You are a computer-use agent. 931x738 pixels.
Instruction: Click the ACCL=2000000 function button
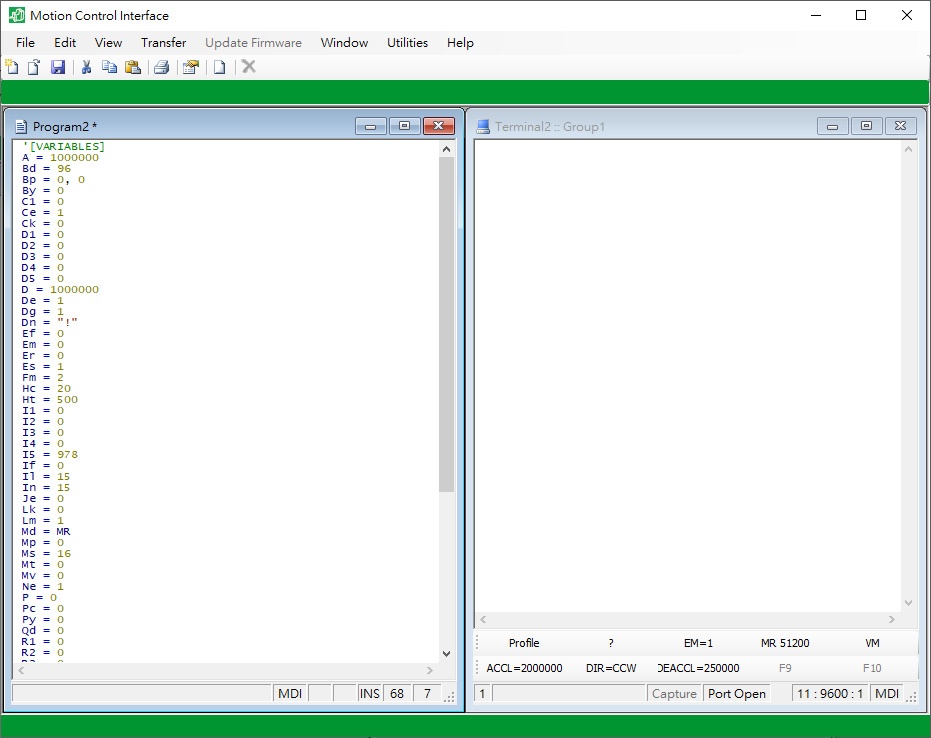coord(524,668)
